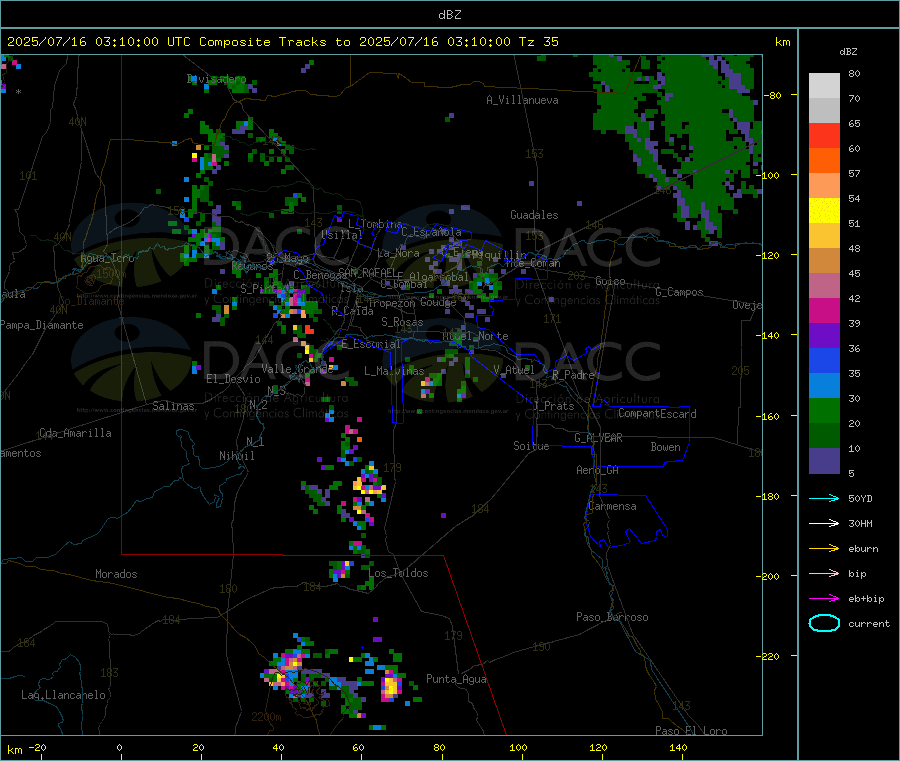The height and width of the screenshot is (761, 900).
Task: Click the -80 km vertical axis tick
Action: (x=772, y=95)
